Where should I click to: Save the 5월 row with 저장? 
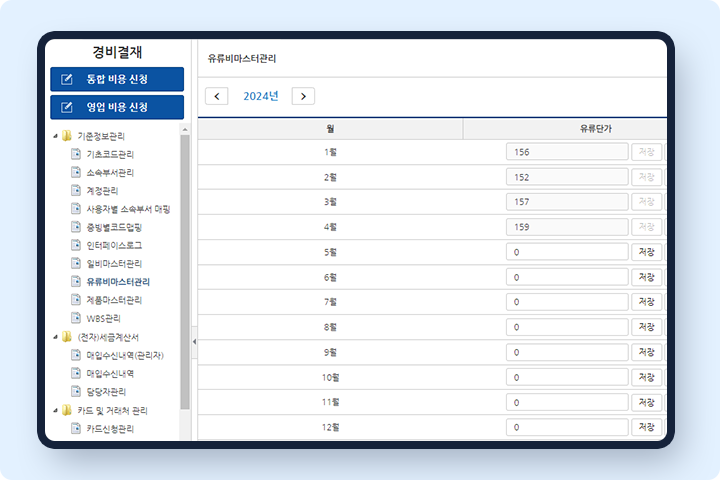tap(647, 252)
